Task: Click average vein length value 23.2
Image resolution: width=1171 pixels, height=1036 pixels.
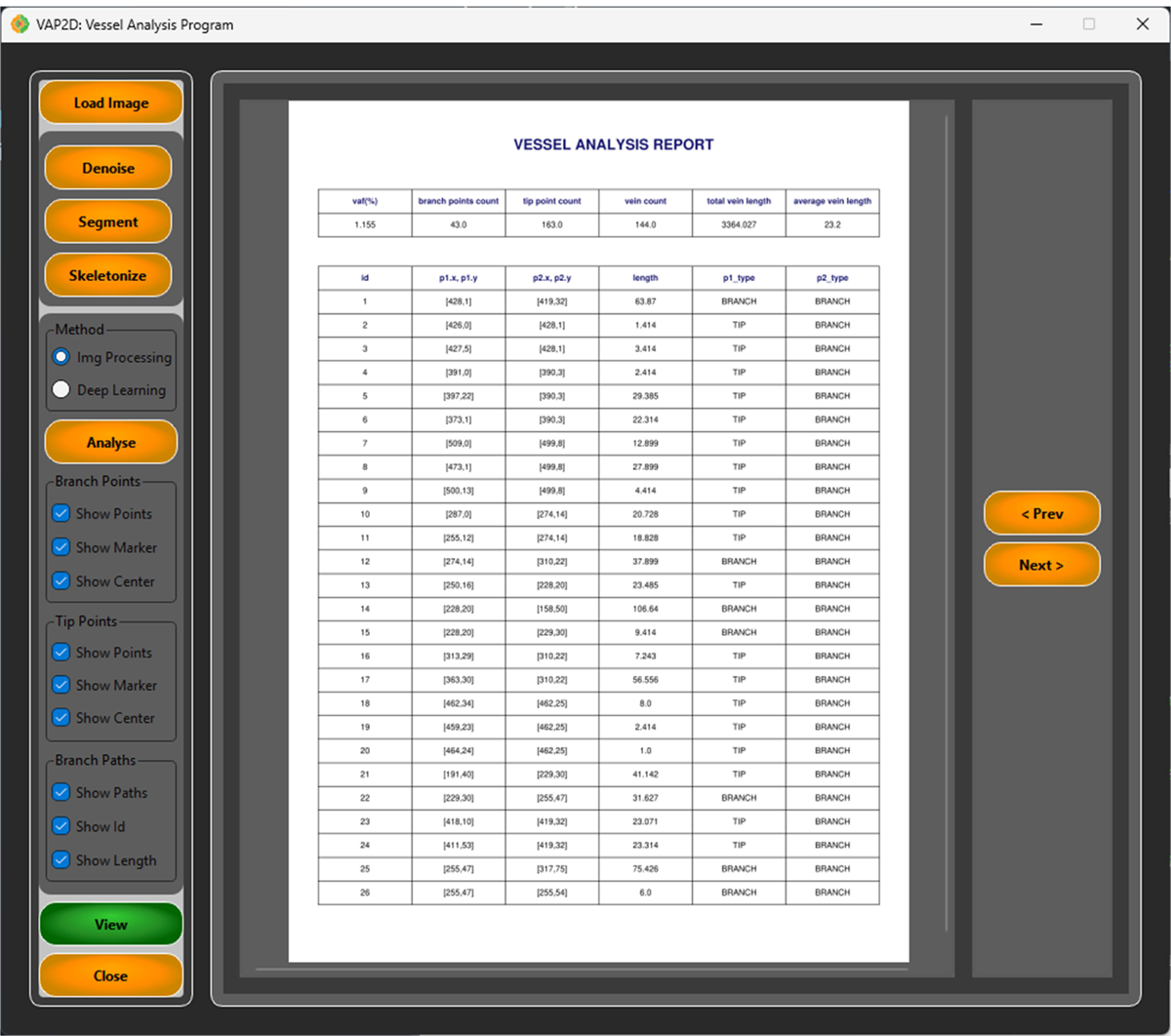Action: click(832, 224)
